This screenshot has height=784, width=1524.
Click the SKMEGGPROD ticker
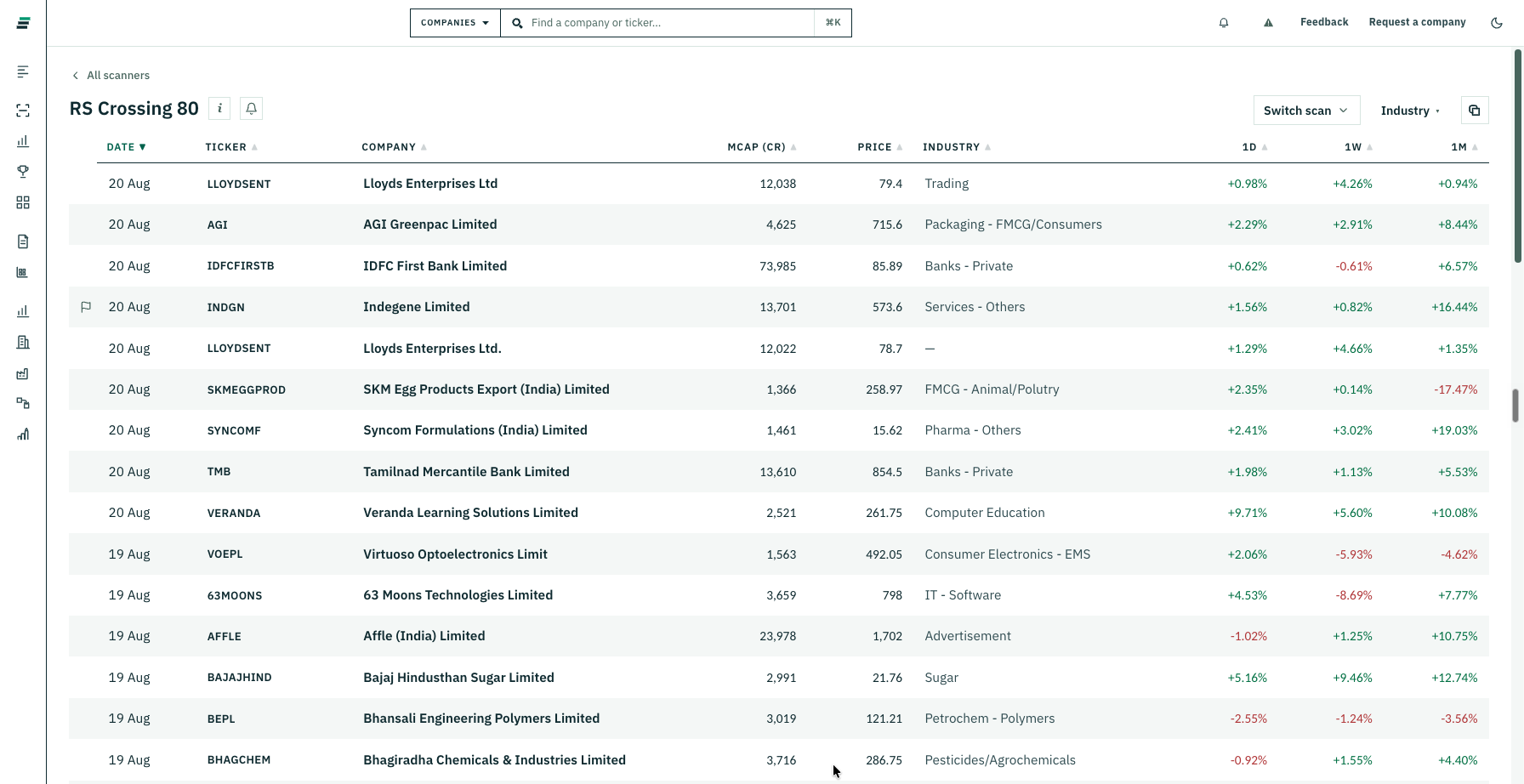point(247,389)
